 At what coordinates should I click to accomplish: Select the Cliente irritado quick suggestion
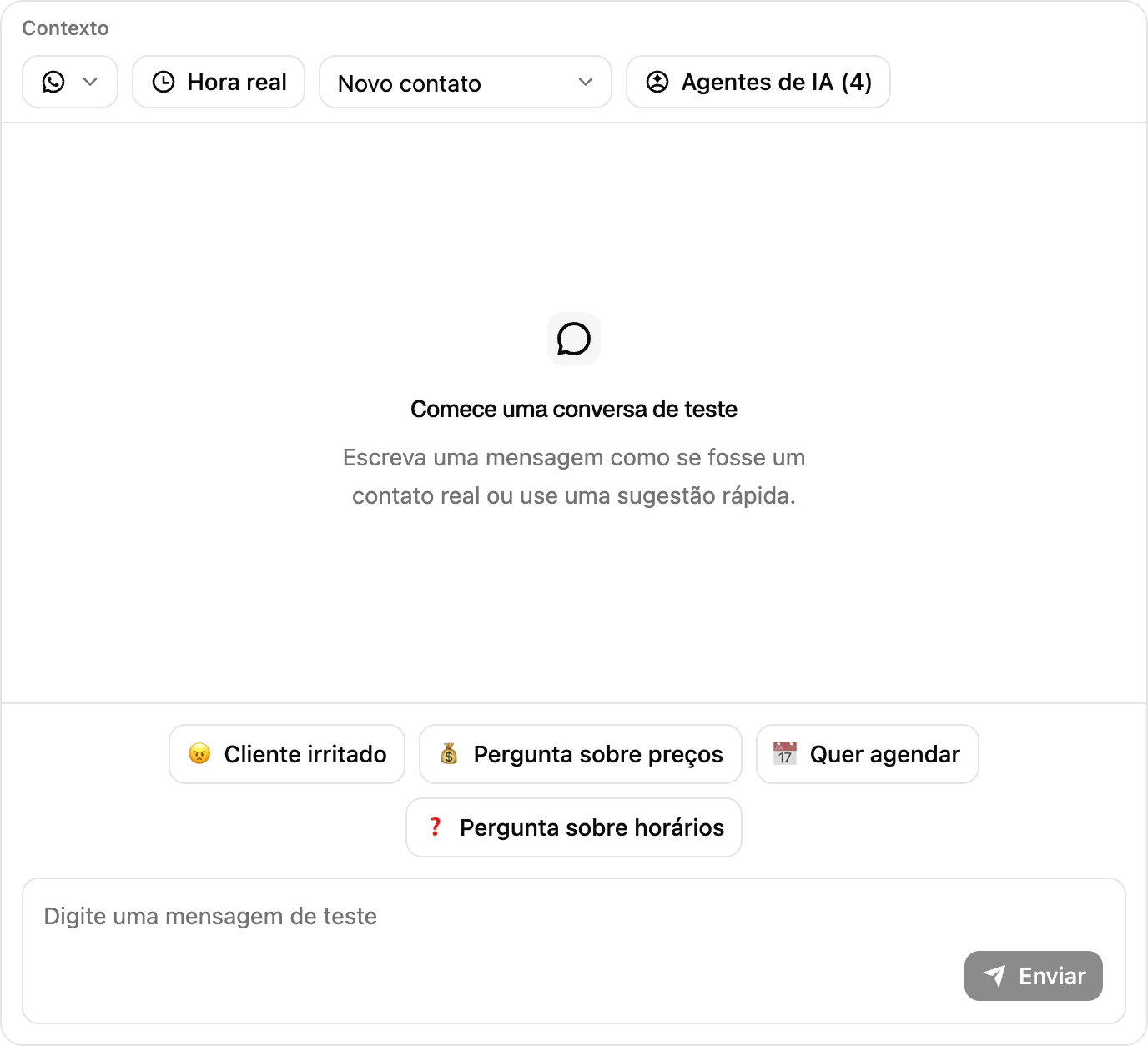click(x=287, y=754)
